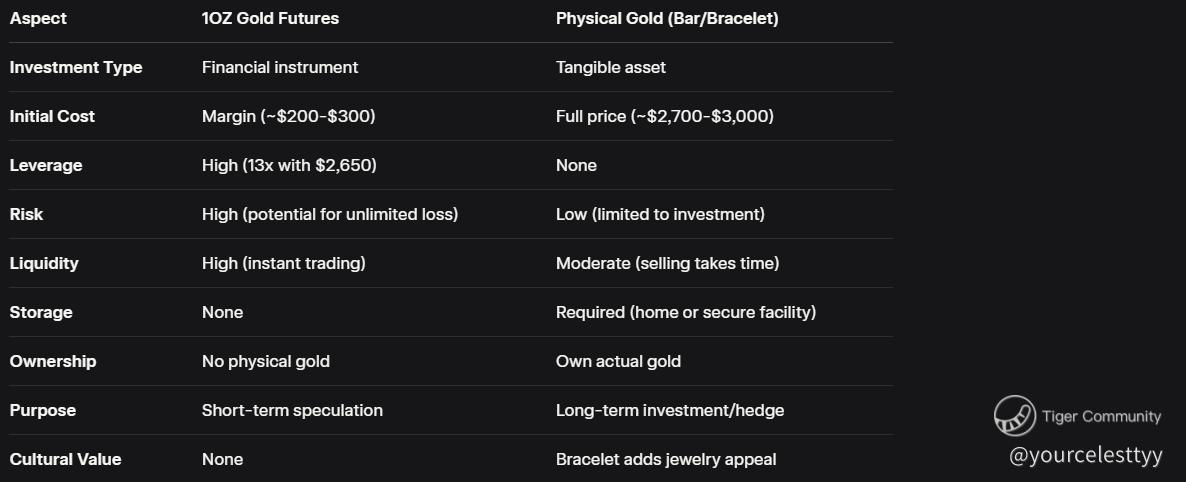This screenshot has height=482, width=1186.
Task: Click the Investment Type row label
Action: 76,67
